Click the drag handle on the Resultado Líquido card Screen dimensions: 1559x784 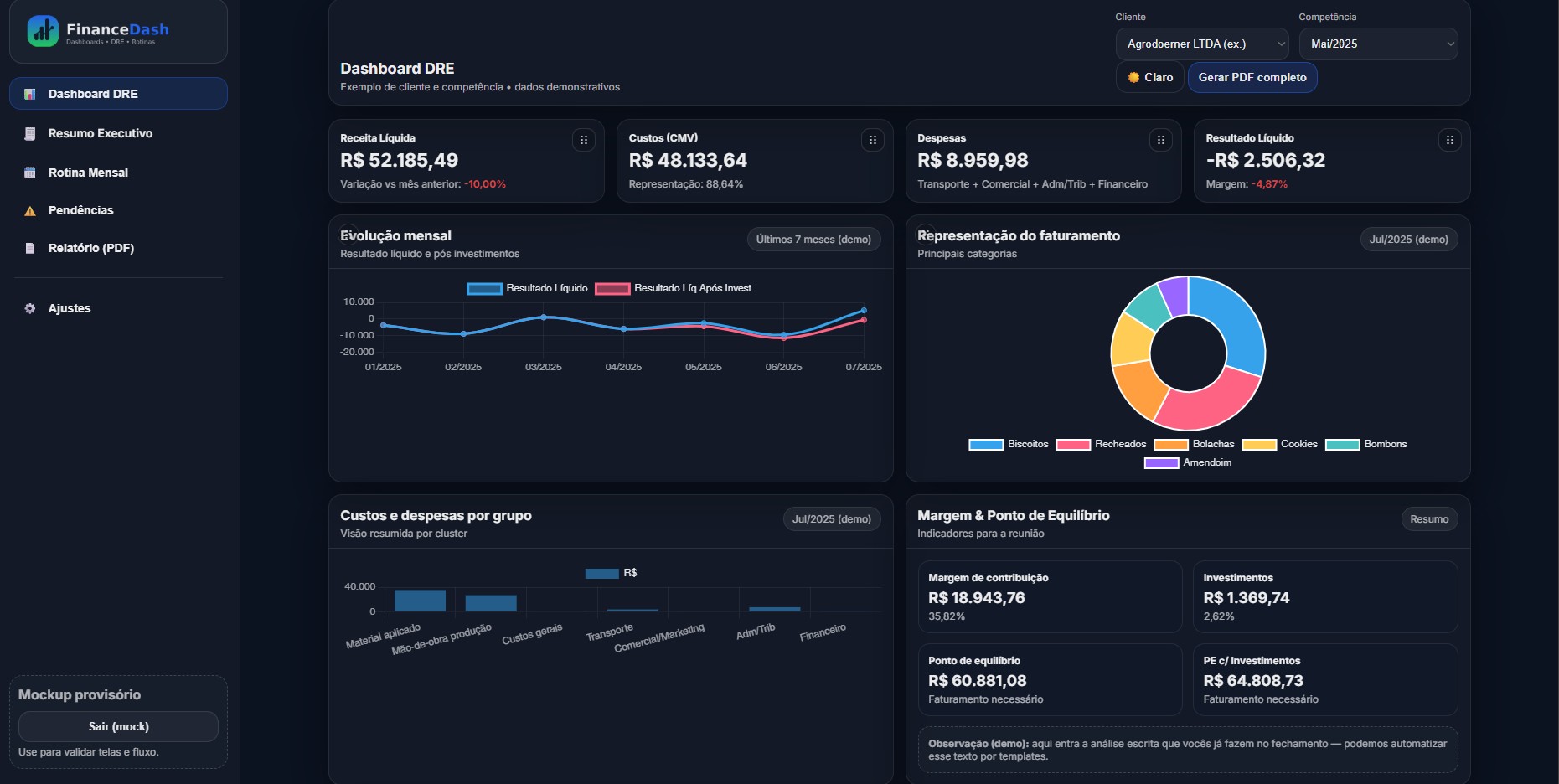(1451, 140)
